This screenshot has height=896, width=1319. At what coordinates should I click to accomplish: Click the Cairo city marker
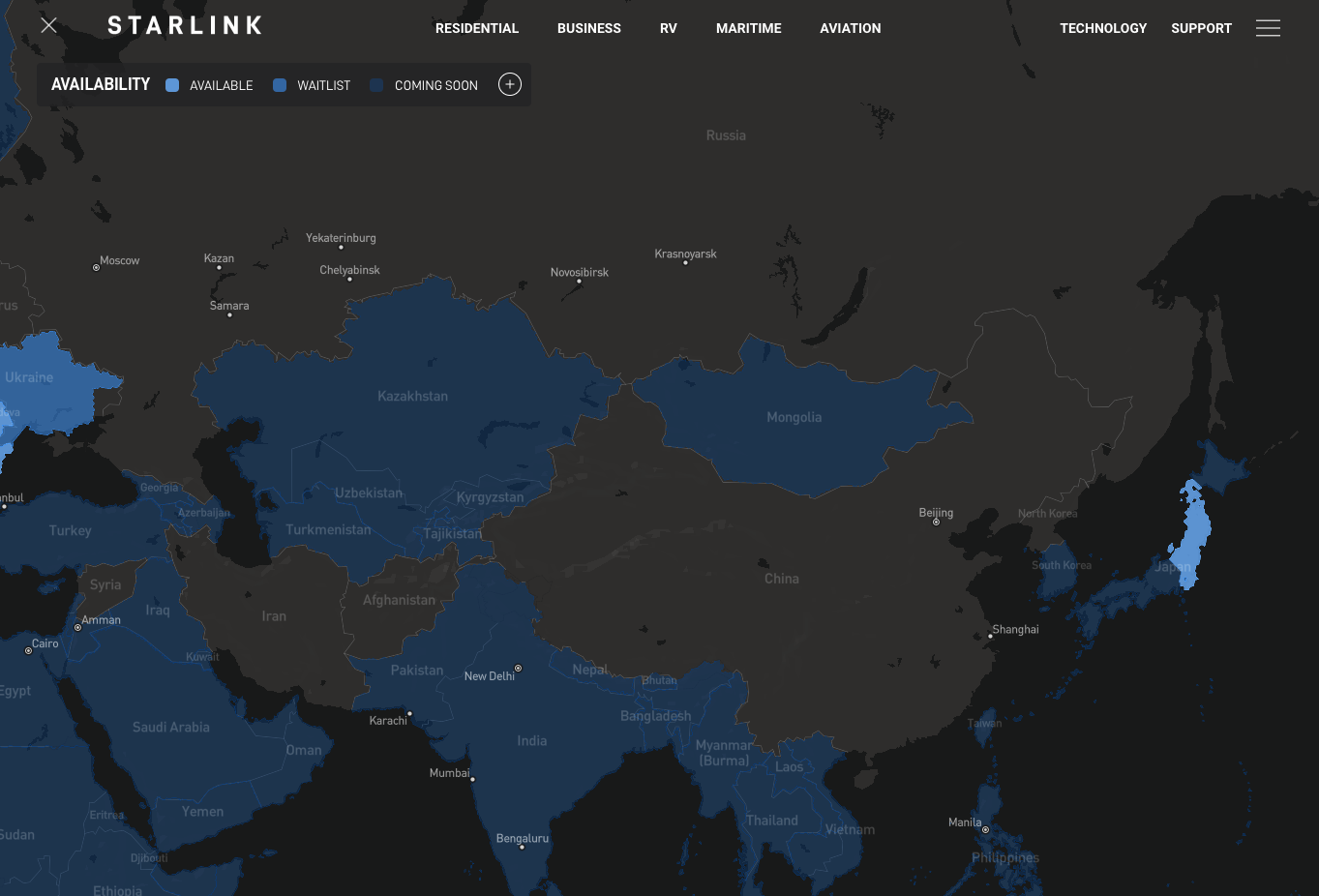28,650
